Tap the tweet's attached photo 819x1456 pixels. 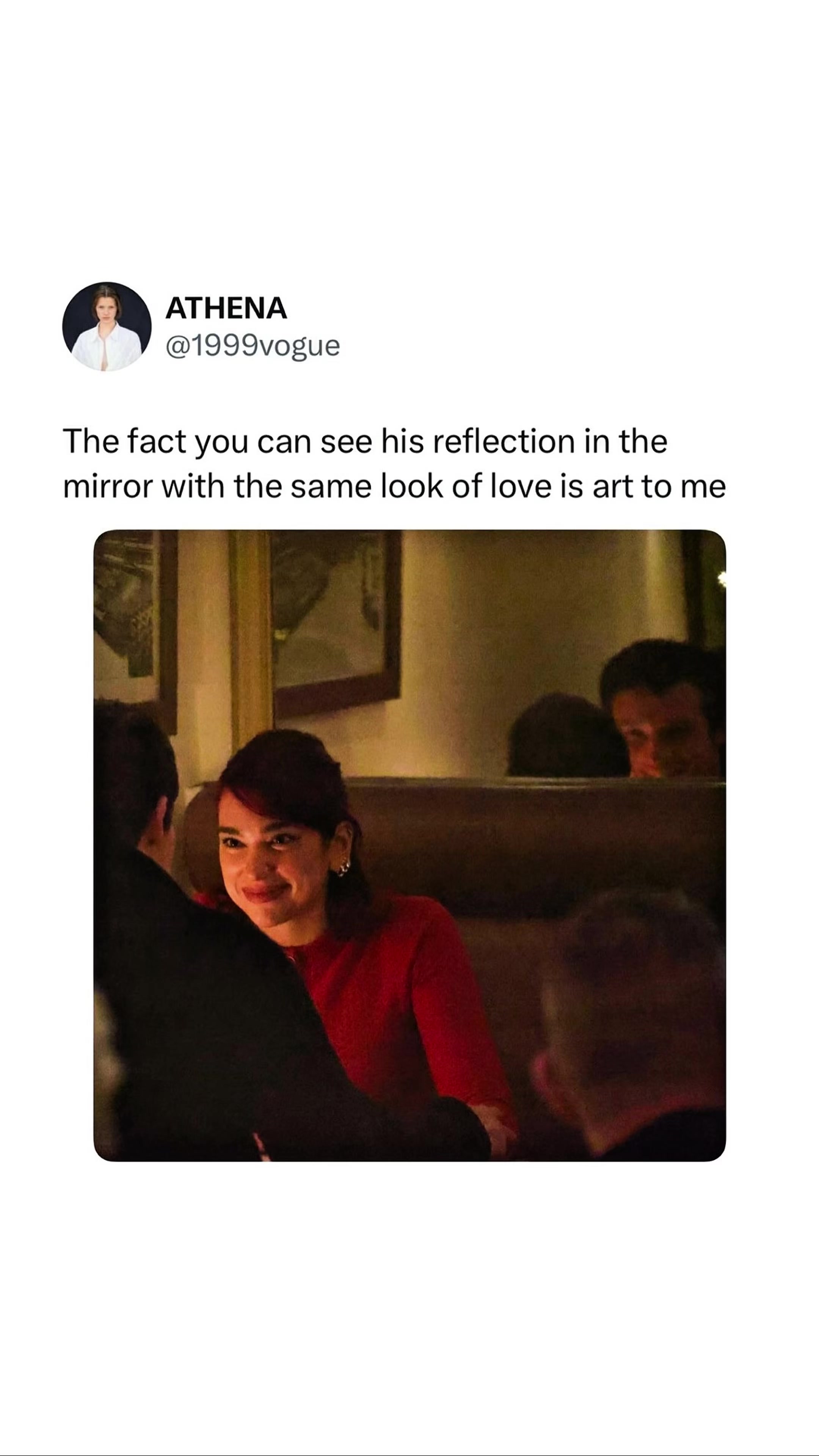409,845
